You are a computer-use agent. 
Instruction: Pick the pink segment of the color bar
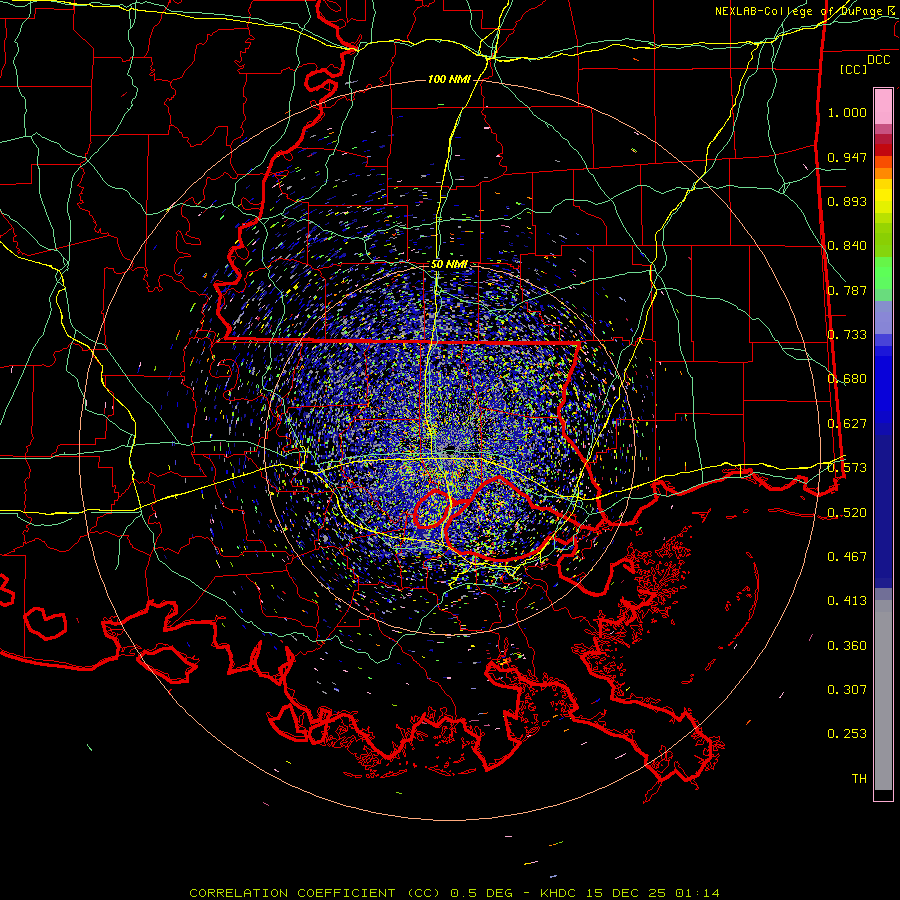click(x=883, y=106)
